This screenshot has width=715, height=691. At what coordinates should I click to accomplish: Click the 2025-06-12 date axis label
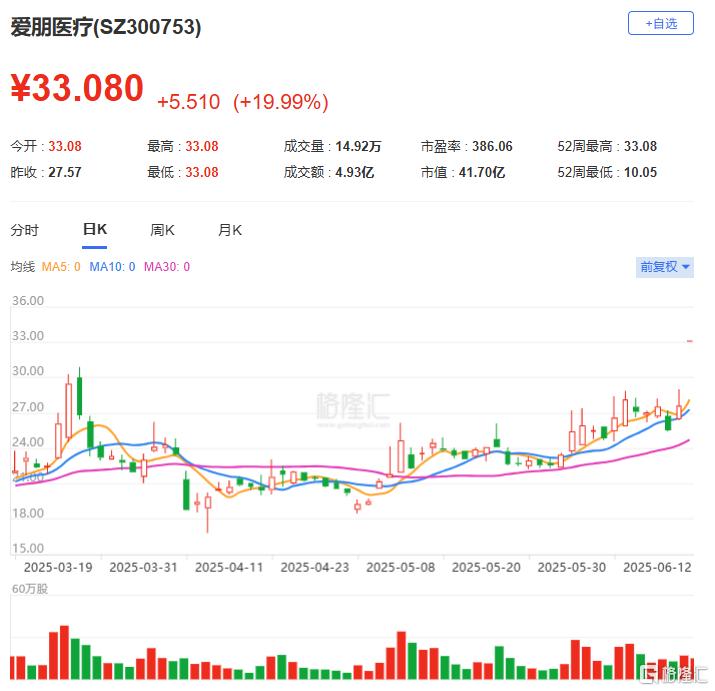[658, 567]
